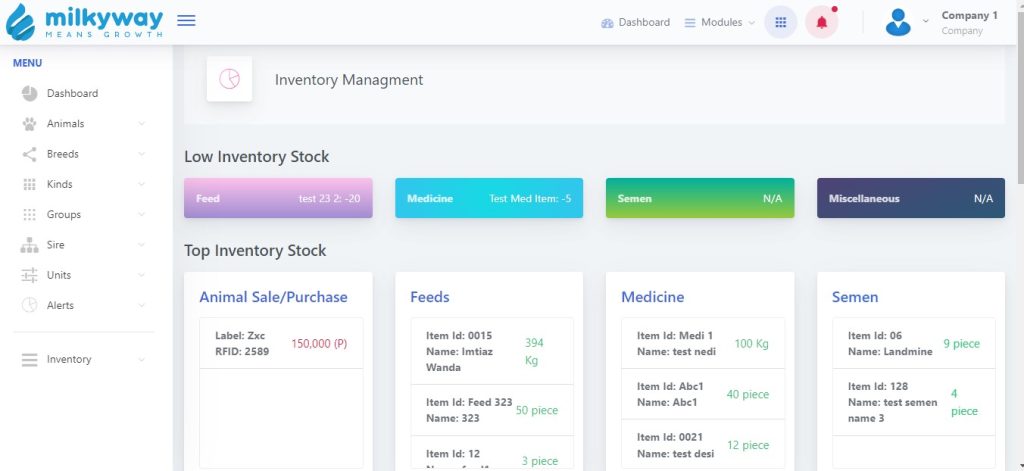Viewport: 1024px width, 471px height.
Task: Expand the Modules dropdown in header
Action: coord(720,22)
